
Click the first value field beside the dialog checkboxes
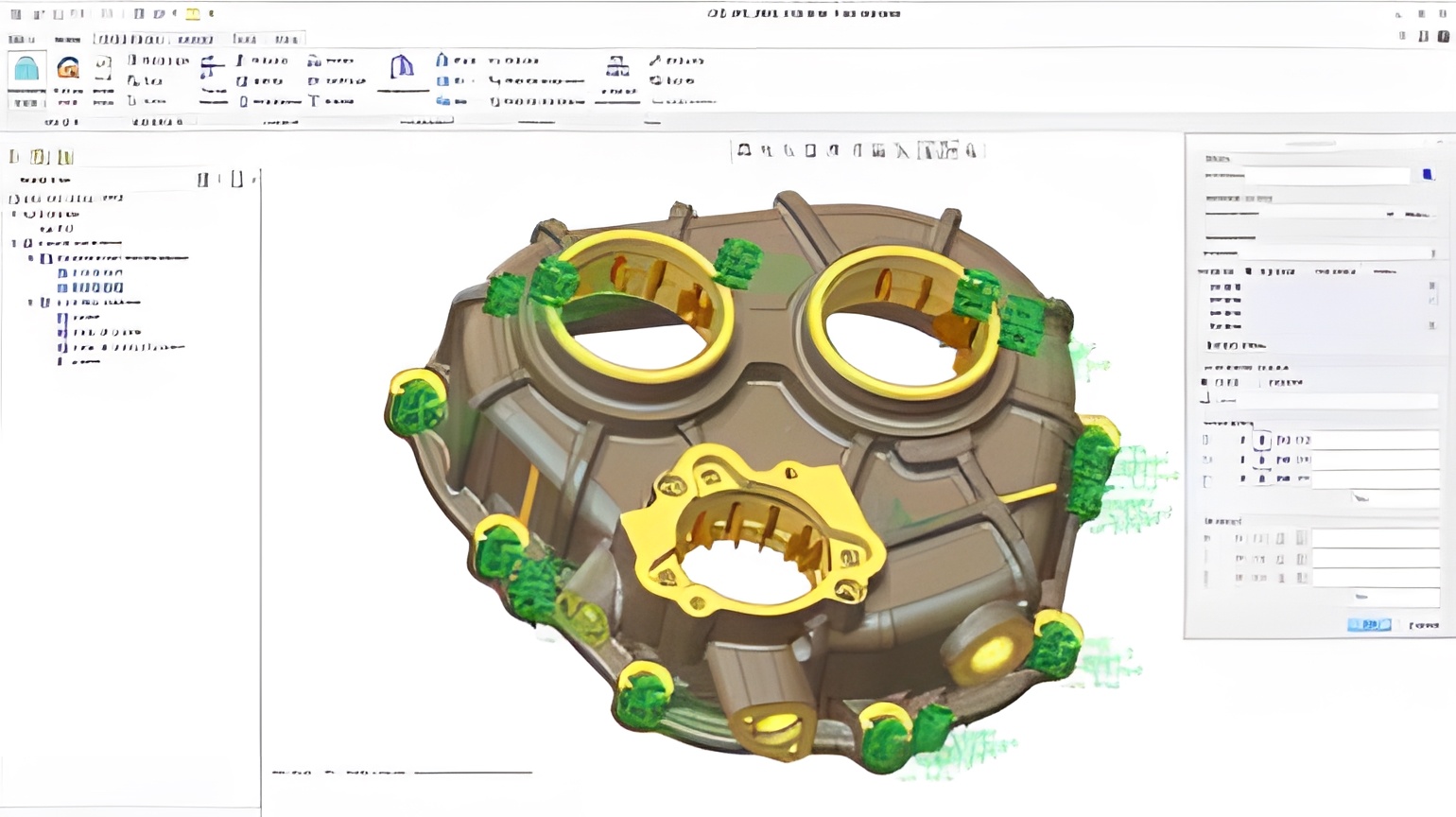pyautogui.click(x=1375, y=440)
